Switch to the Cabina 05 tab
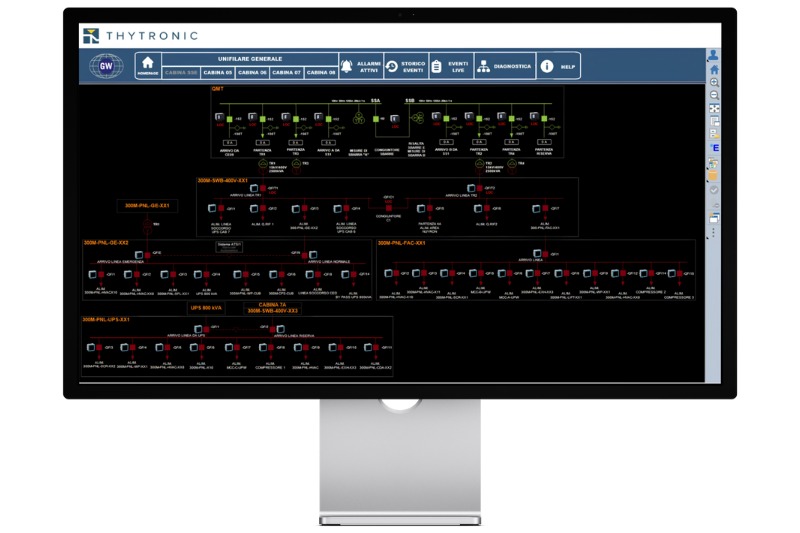The image size is (800, 533). 218,72
